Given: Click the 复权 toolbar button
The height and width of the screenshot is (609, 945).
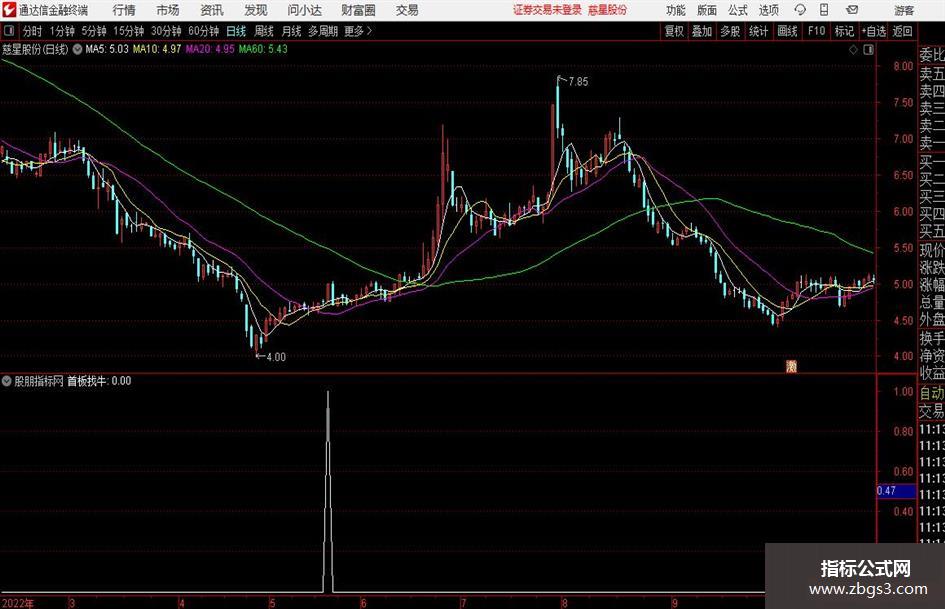Looking at the screenshot, I should tap(674, 31).
